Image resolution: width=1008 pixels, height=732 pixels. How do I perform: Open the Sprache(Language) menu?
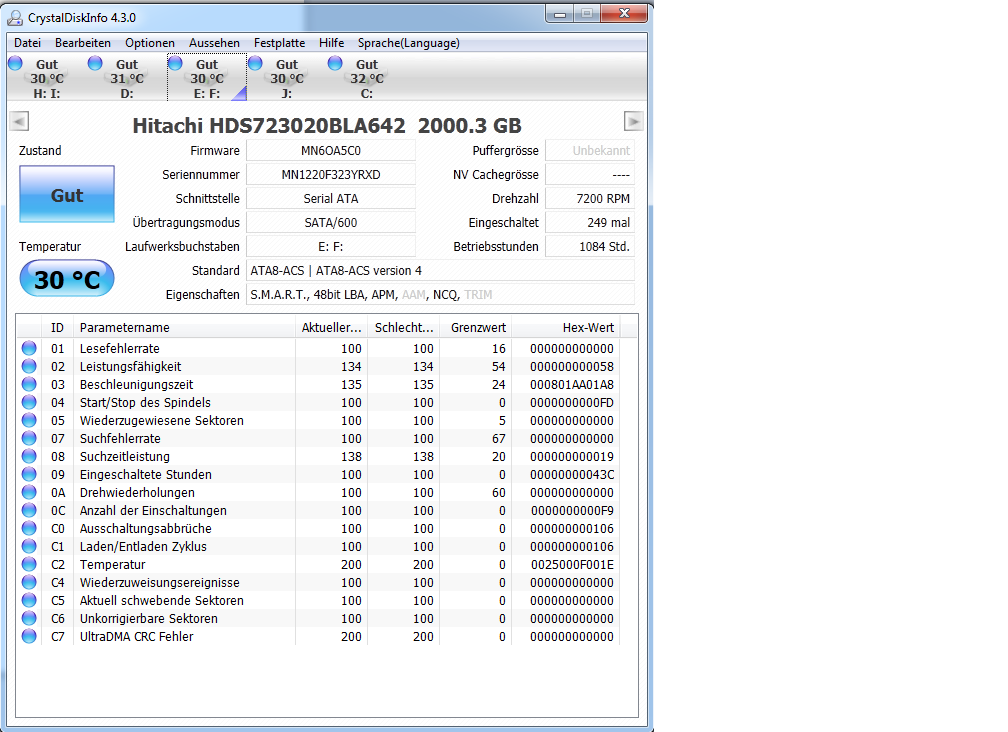[x=409, y=43]
